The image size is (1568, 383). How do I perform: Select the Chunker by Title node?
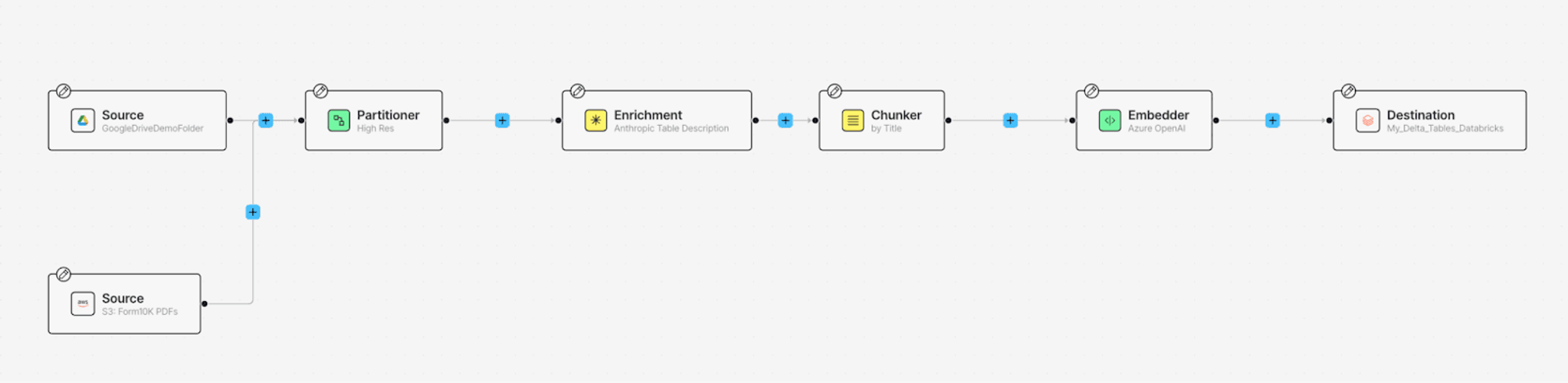[x=881, y=120]
